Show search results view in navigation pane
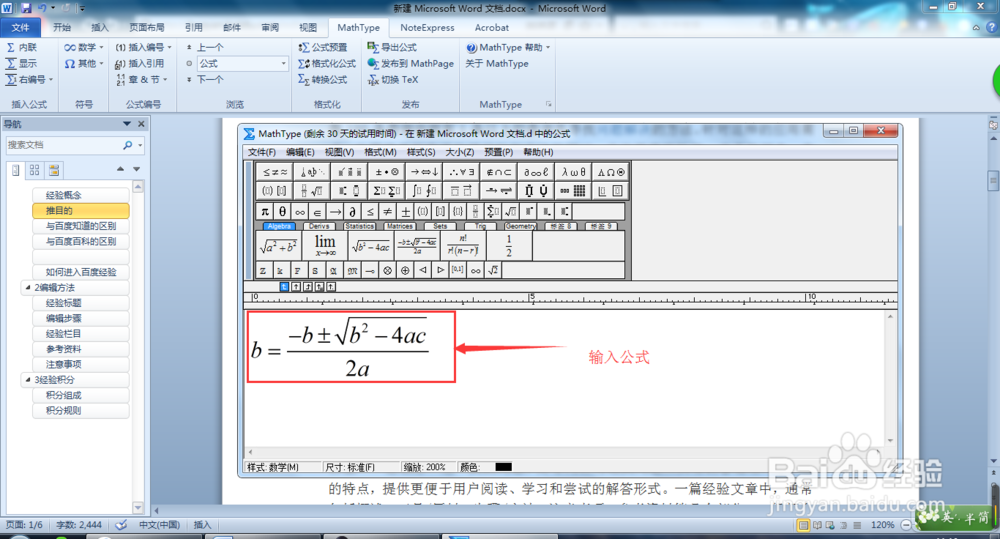The width and height of the screenshot is (1000, 539). pos(54,170)
